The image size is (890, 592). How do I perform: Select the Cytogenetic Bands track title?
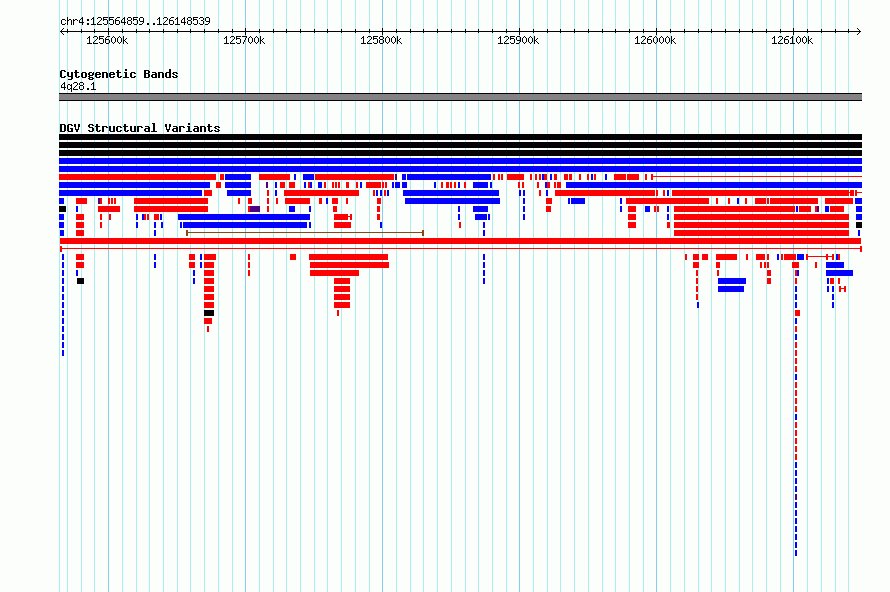[x=119, y=74]
